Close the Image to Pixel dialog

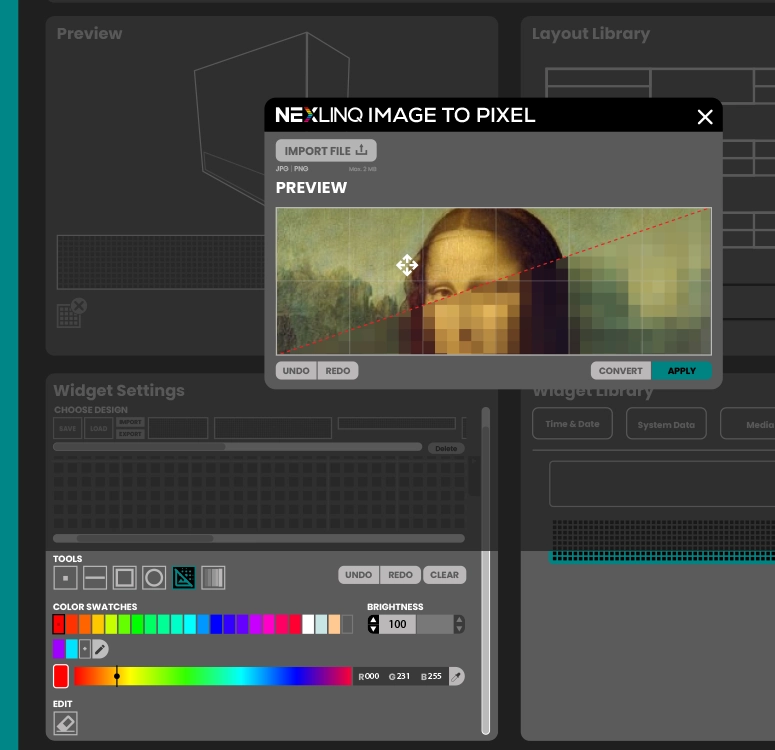tap(705, 117)
